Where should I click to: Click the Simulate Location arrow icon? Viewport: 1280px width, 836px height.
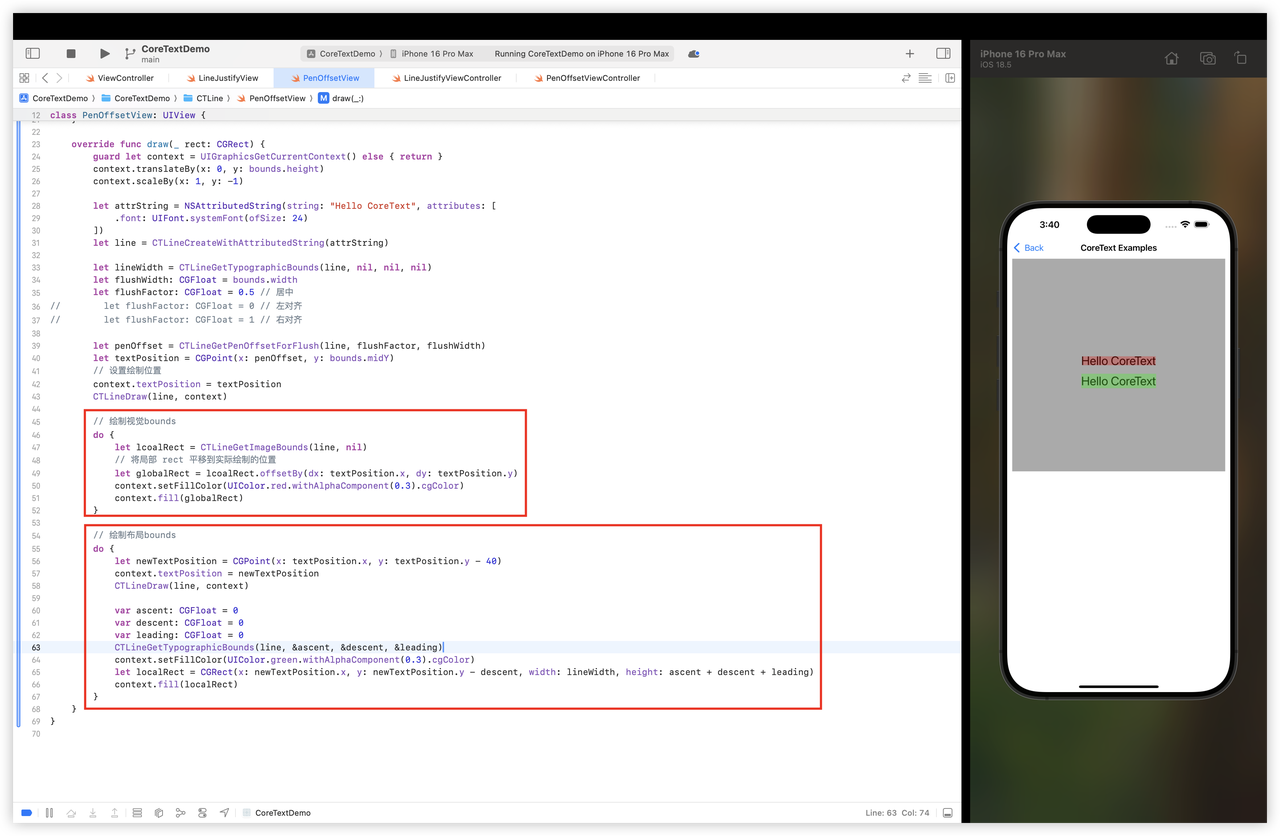pos(224,813)
